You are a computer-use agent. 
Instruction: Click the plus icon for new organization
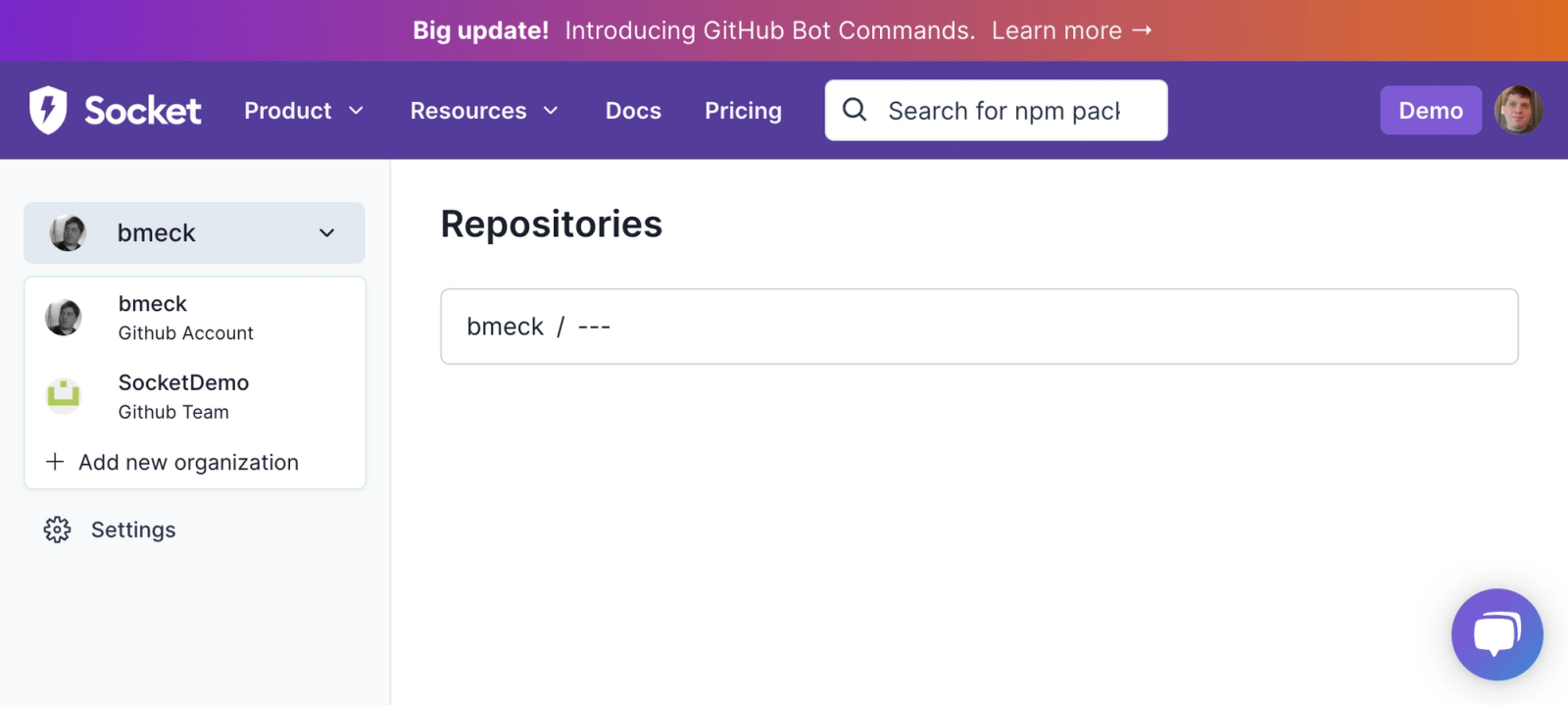[55, 461]
